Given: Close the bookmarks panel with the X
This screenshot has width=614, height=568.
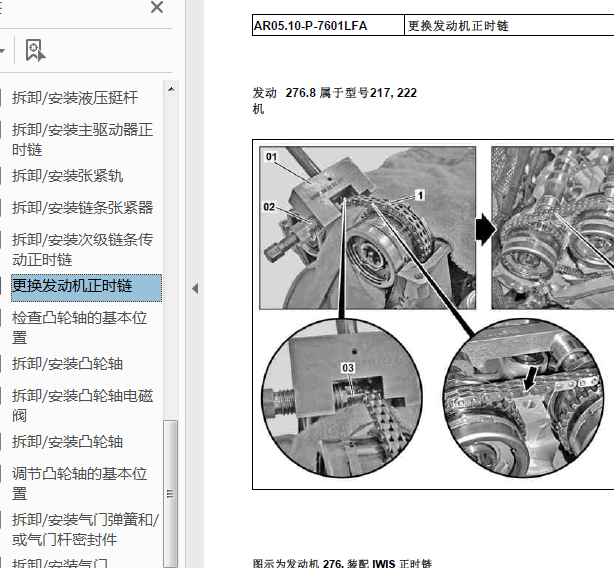Looking at the screenshot, I should 157,7.
